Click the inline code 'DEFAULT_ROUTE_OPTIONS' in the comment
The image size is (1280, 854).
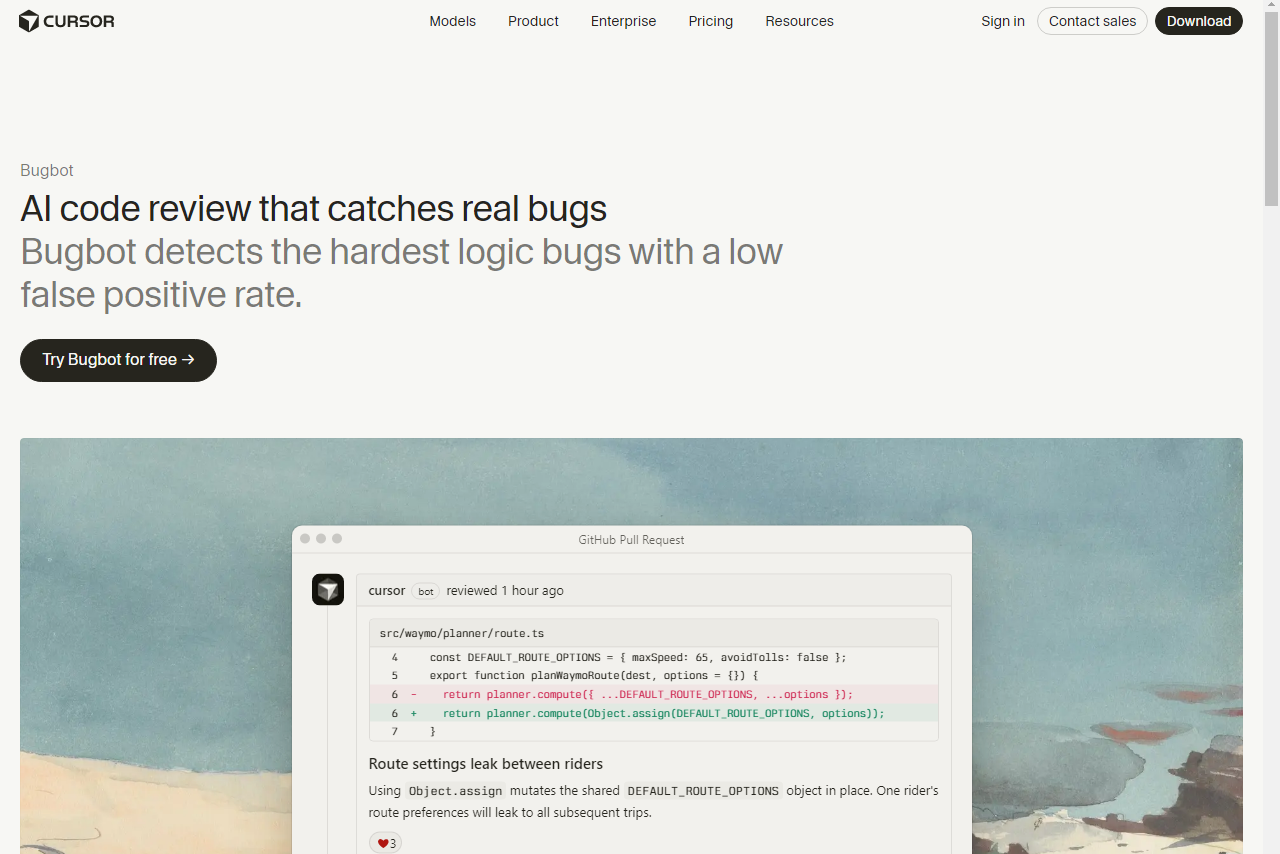[x=703, y=791]
